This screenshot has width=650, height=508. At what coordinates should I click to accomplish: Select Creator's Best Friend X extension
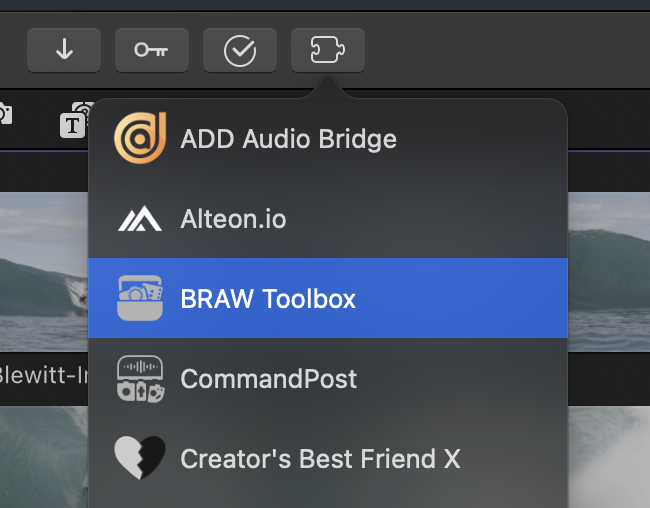click(x=320, y=459)
